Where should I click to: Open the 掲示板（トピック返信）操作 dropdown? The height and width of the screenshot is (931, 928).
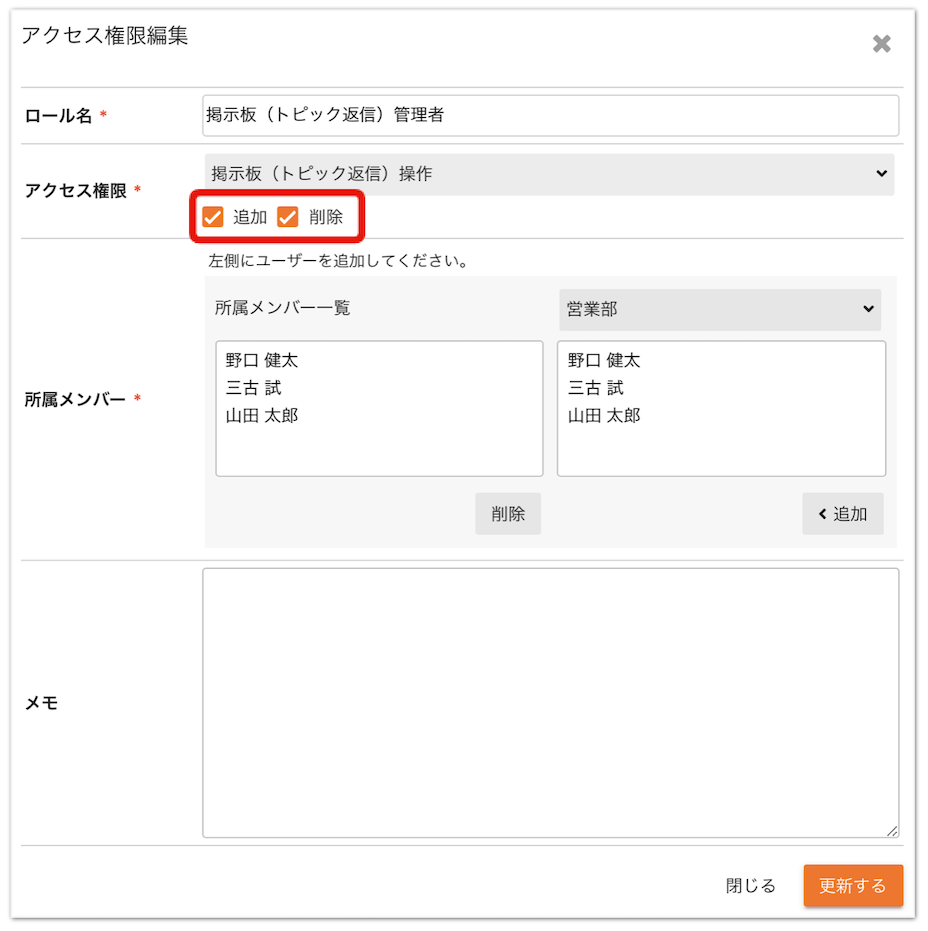tap(549, 174)
